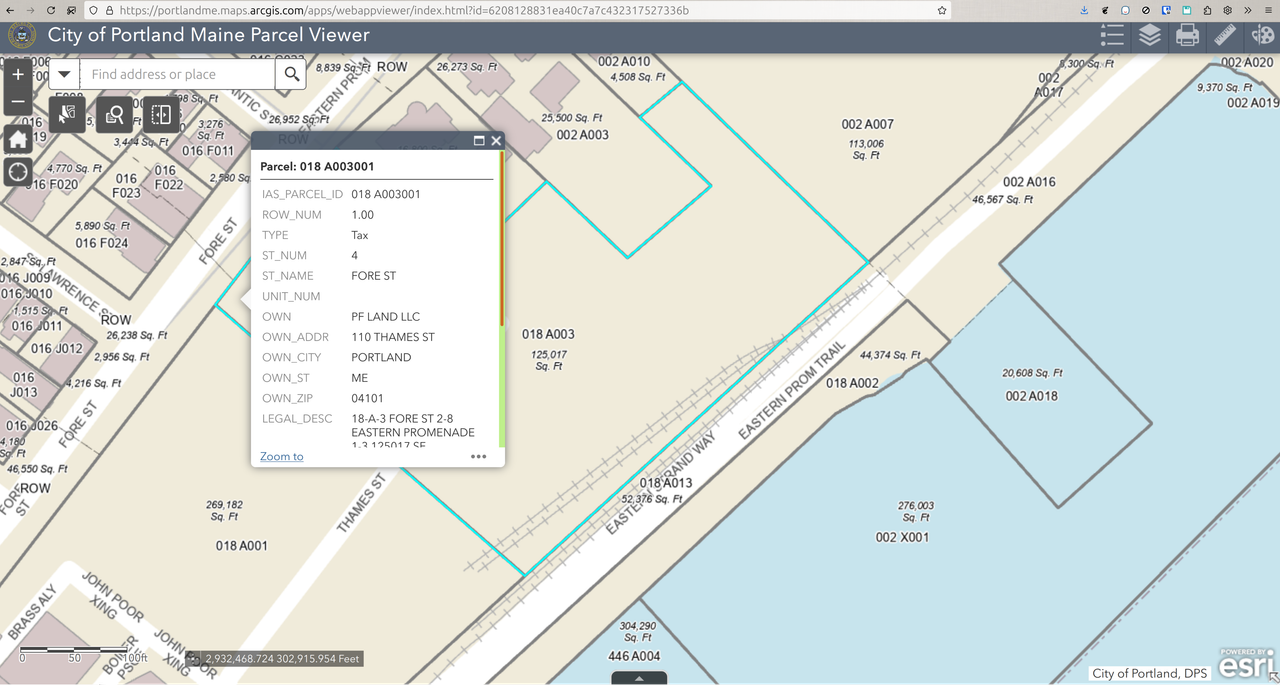
Task: Click the ST_NAME value FORE ST
Action: (374, 276)
